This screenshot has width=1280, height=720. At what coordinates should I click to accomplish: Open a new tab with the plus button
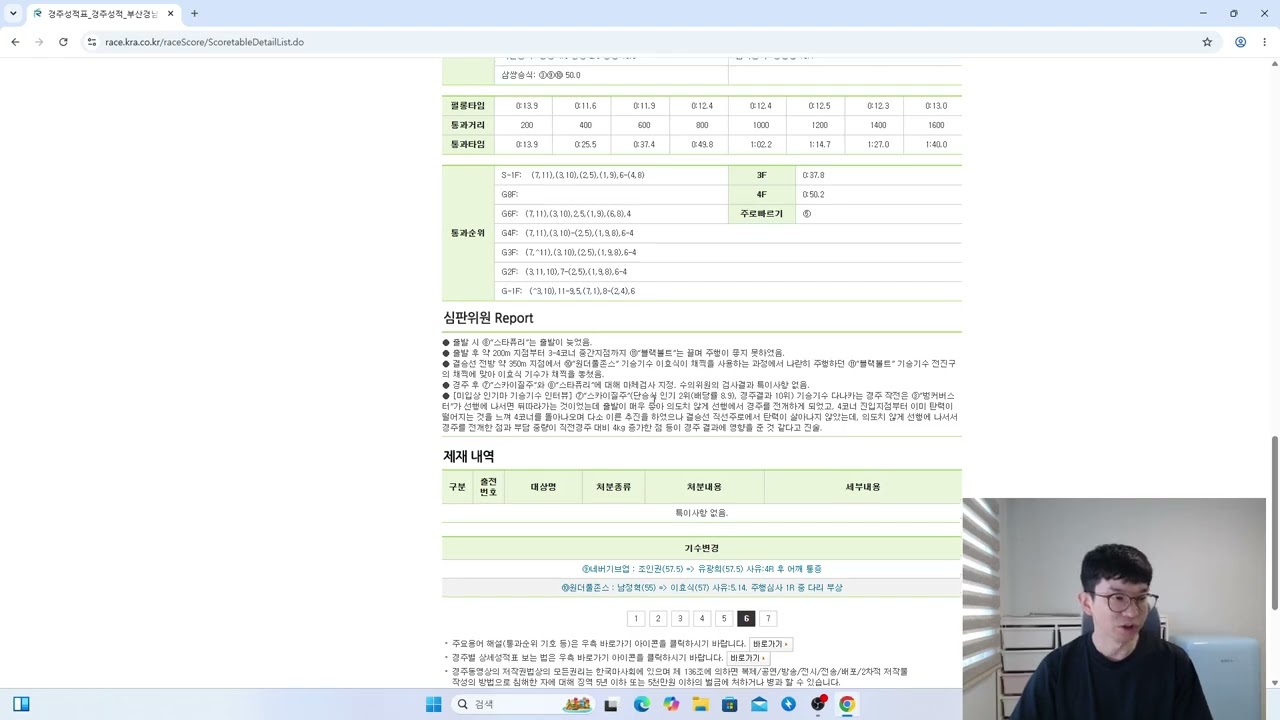194,14
